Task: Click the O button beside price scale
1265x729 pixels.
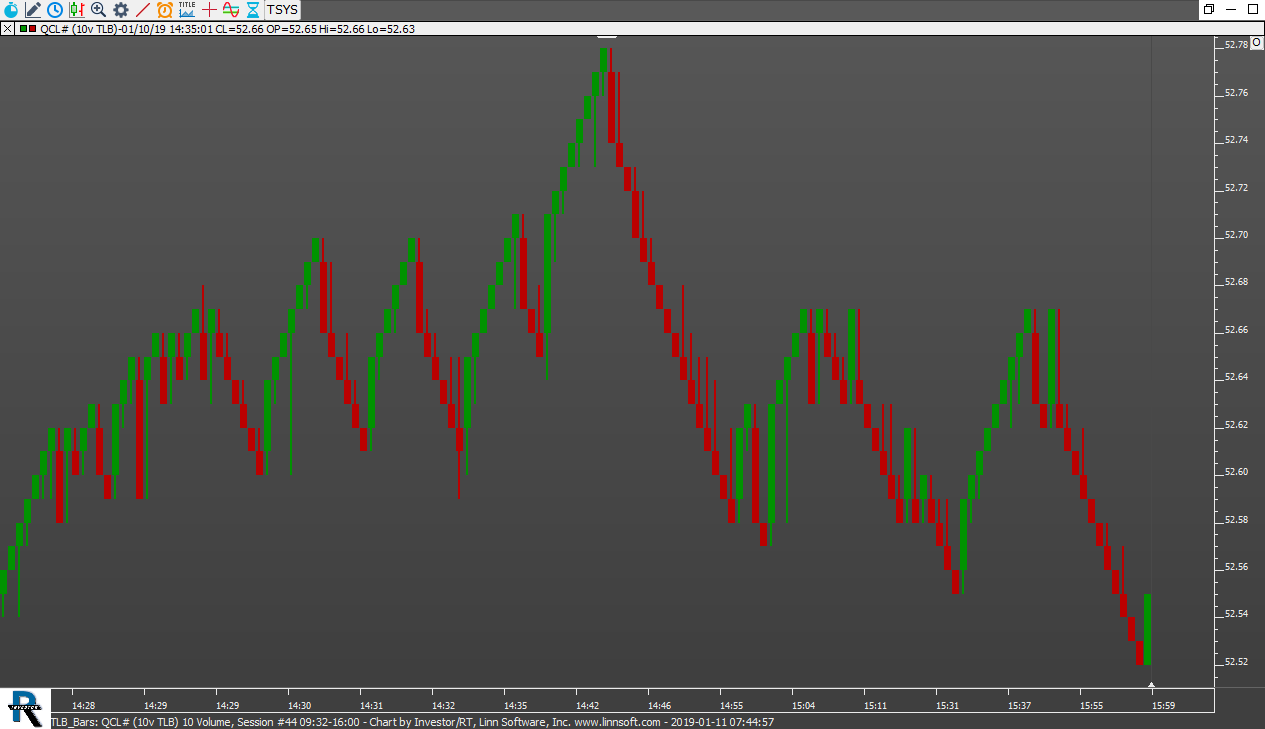Action: point(1257,44)
